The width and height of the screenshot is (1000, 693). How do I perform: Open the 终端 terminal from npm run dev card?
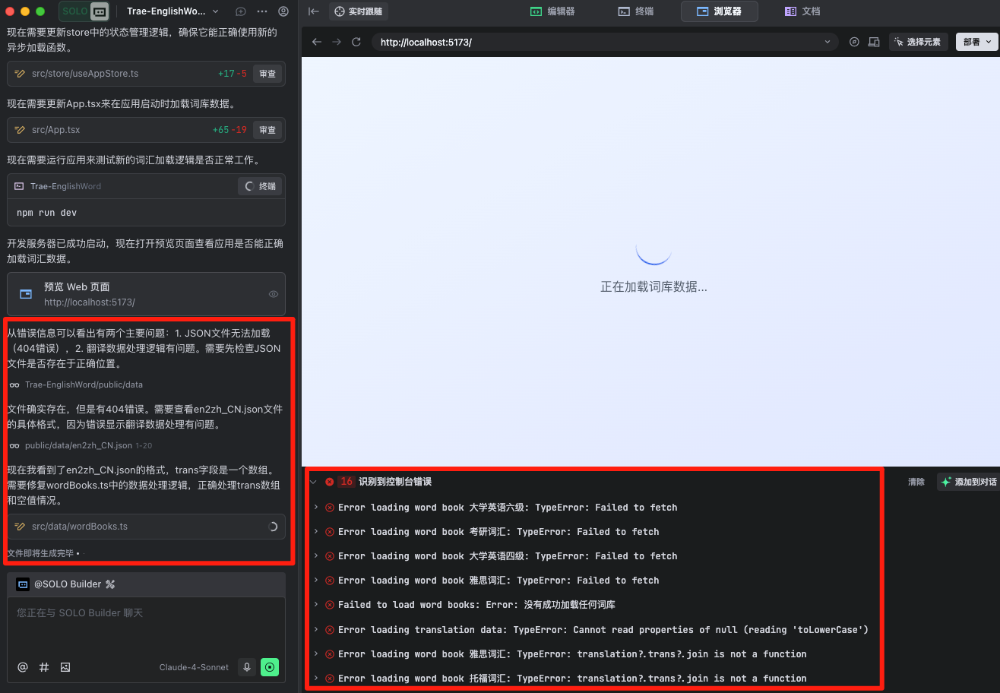tap(260, 186)
